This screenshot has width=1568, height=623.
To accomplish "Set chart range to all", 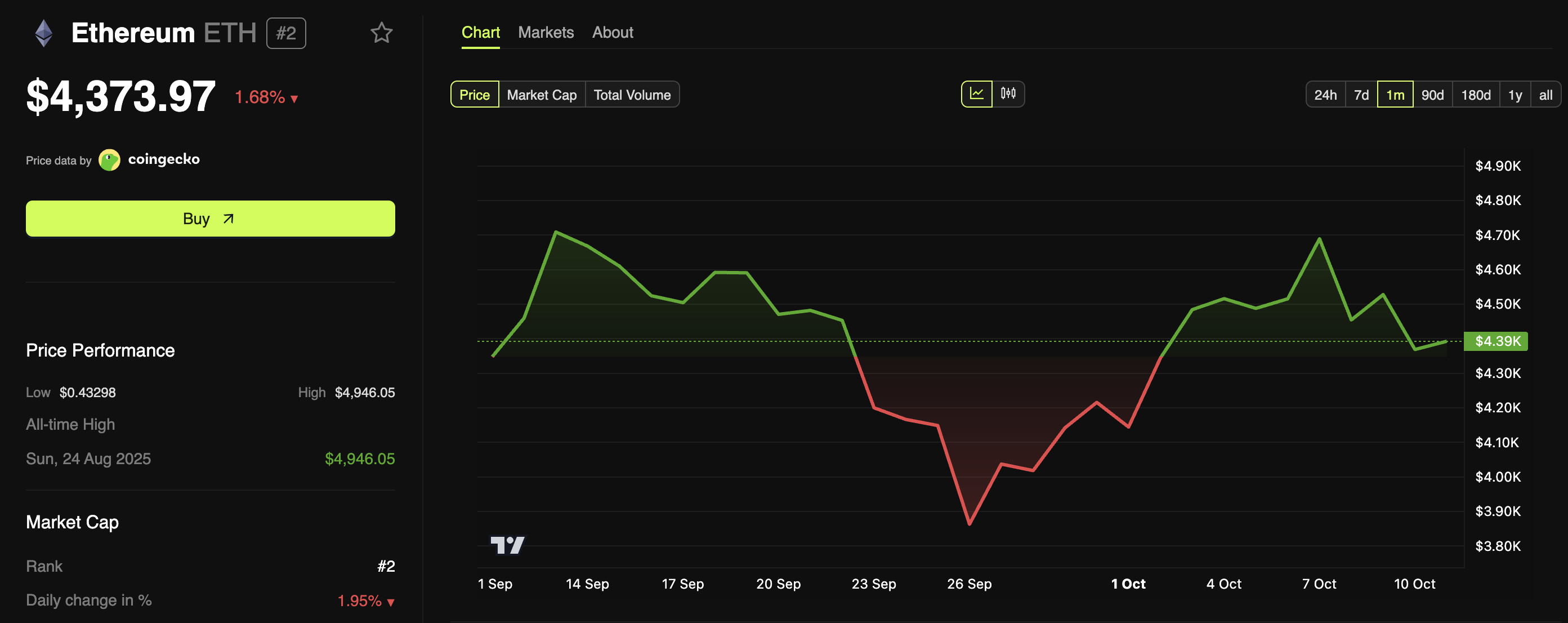I will 1545,95.
